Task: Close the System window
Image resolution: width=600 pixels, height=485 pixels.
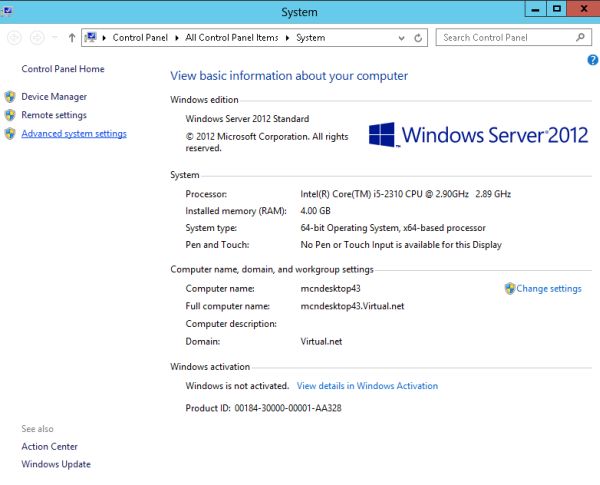Action: point(584,9)
